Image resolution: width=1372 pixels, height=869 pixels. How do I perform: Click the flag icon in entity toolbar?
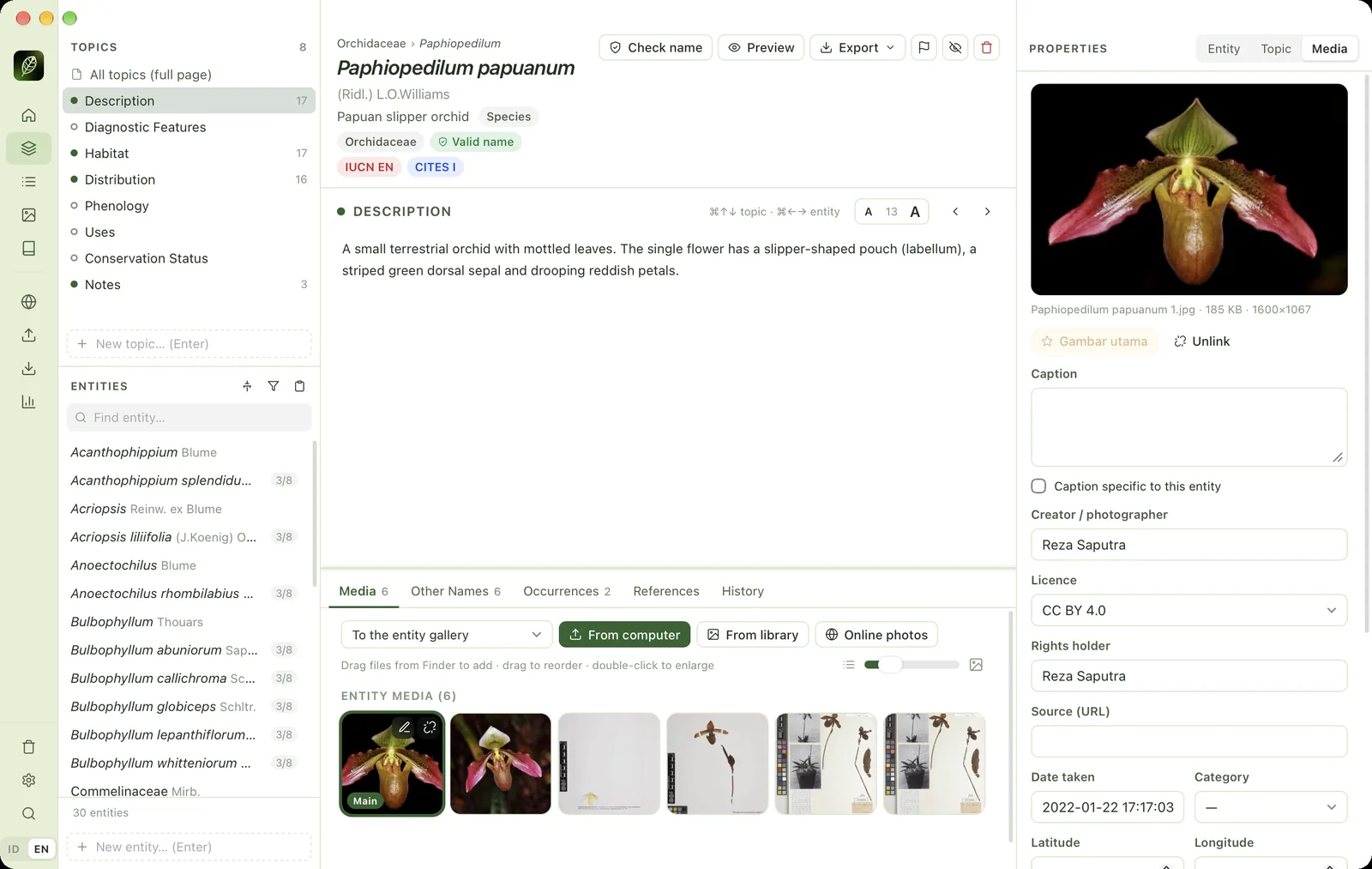click(924, 47)
